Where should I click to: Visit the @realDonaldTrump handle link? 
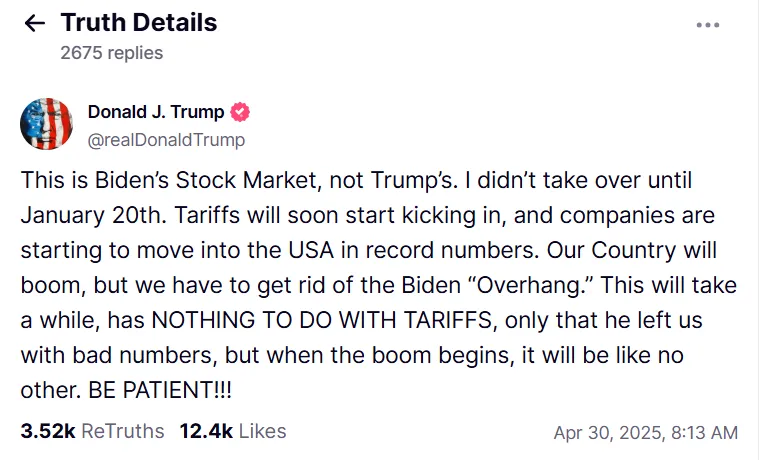click(166, 140)
